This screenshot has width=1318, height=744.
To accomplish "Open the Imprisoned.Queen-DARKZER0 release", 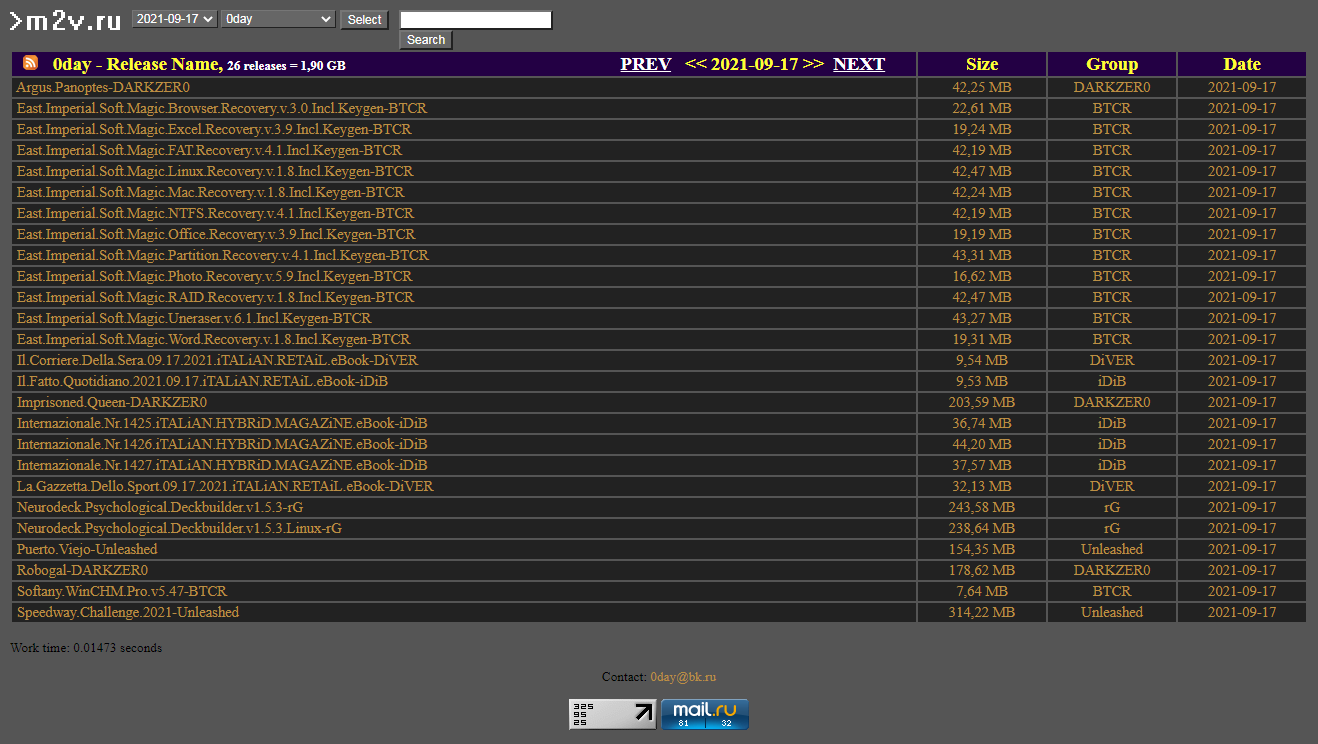I will (112, 402).
